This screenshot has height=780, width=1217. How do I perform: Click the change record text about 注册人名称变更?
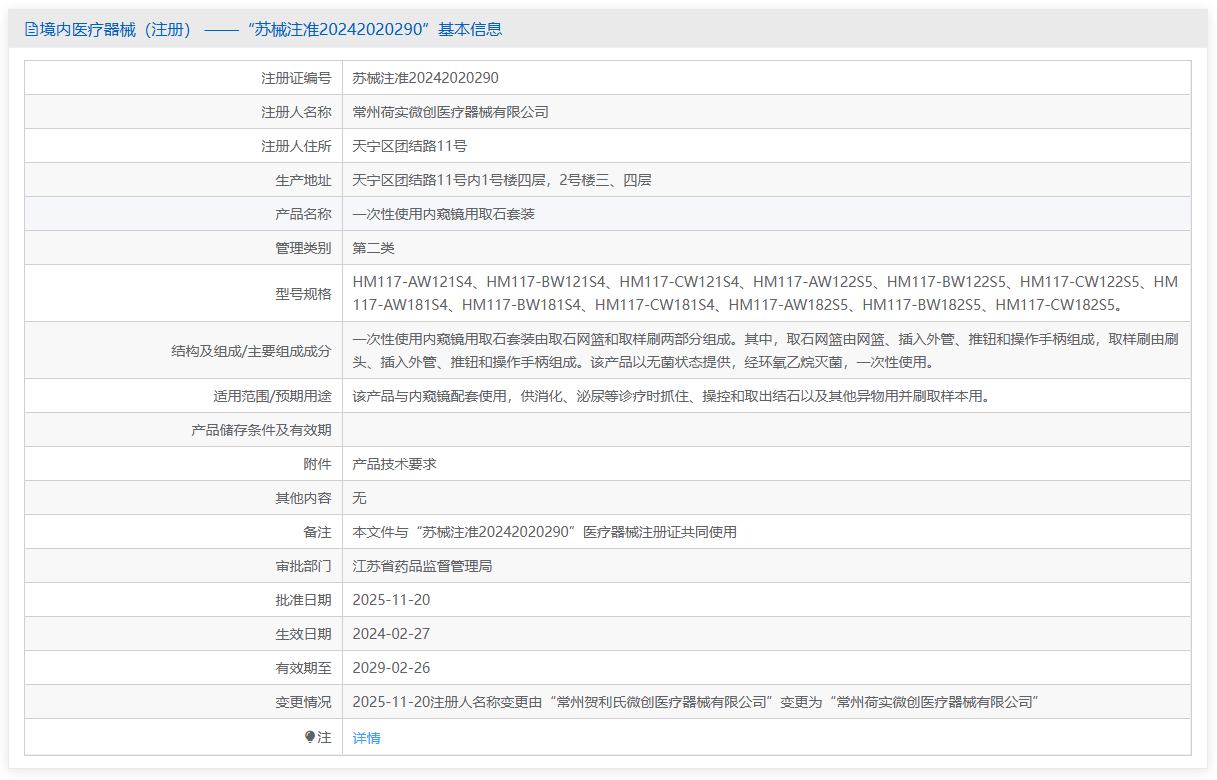(x=697, y=702)
